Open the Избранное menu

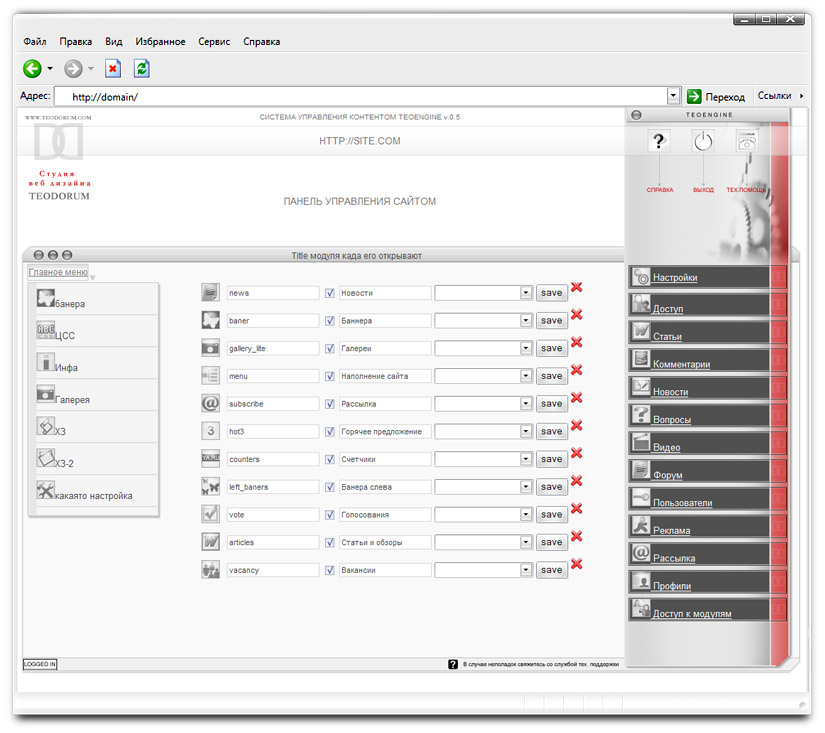[159, 42]
